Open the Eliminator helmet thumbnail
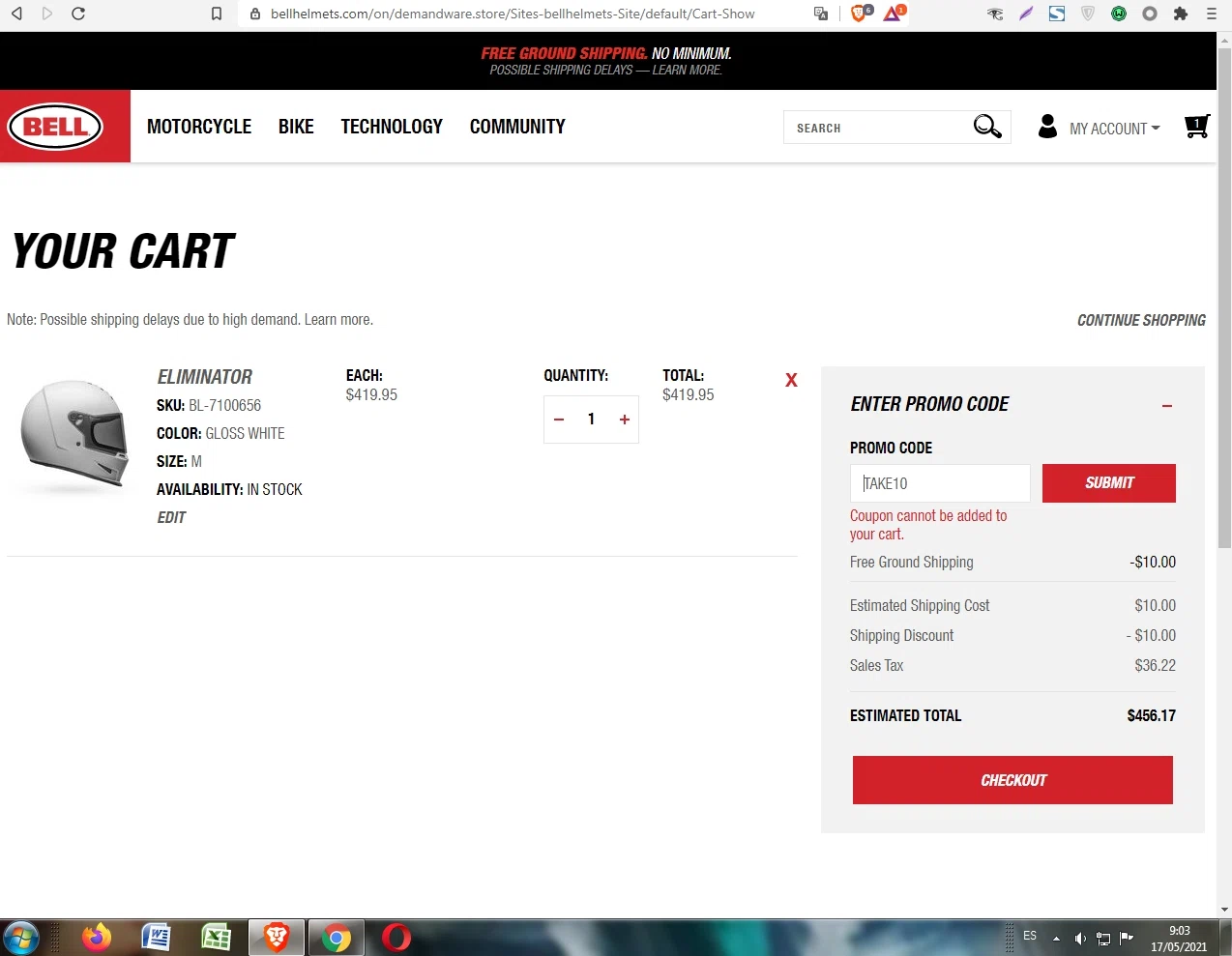Image resolution: width=1232 pixels, height=956 pixels. (74, 434)
